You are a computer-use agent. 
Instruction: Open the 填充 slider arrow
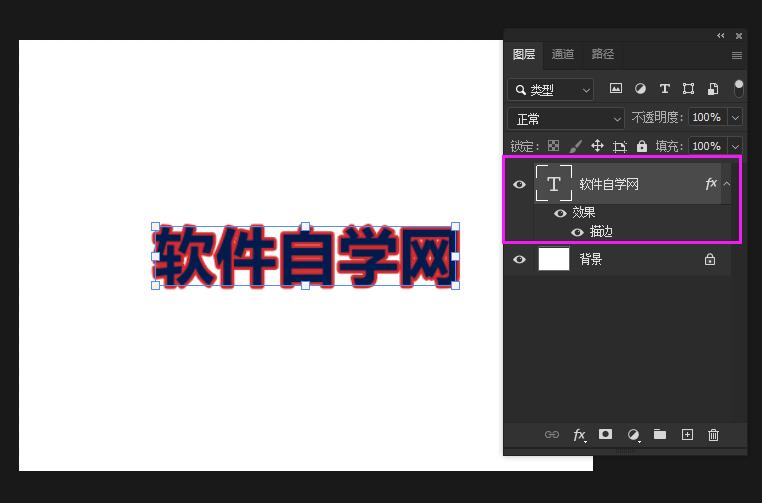coord(735,146)
